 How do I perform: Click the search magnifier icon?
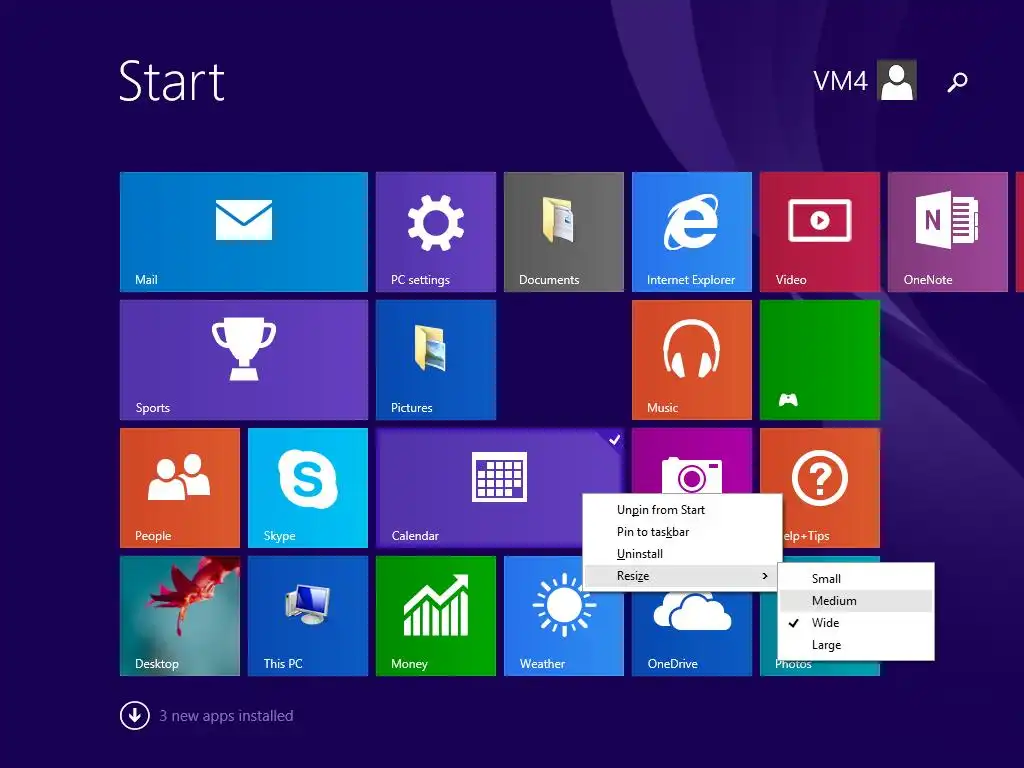click(957, 82)
